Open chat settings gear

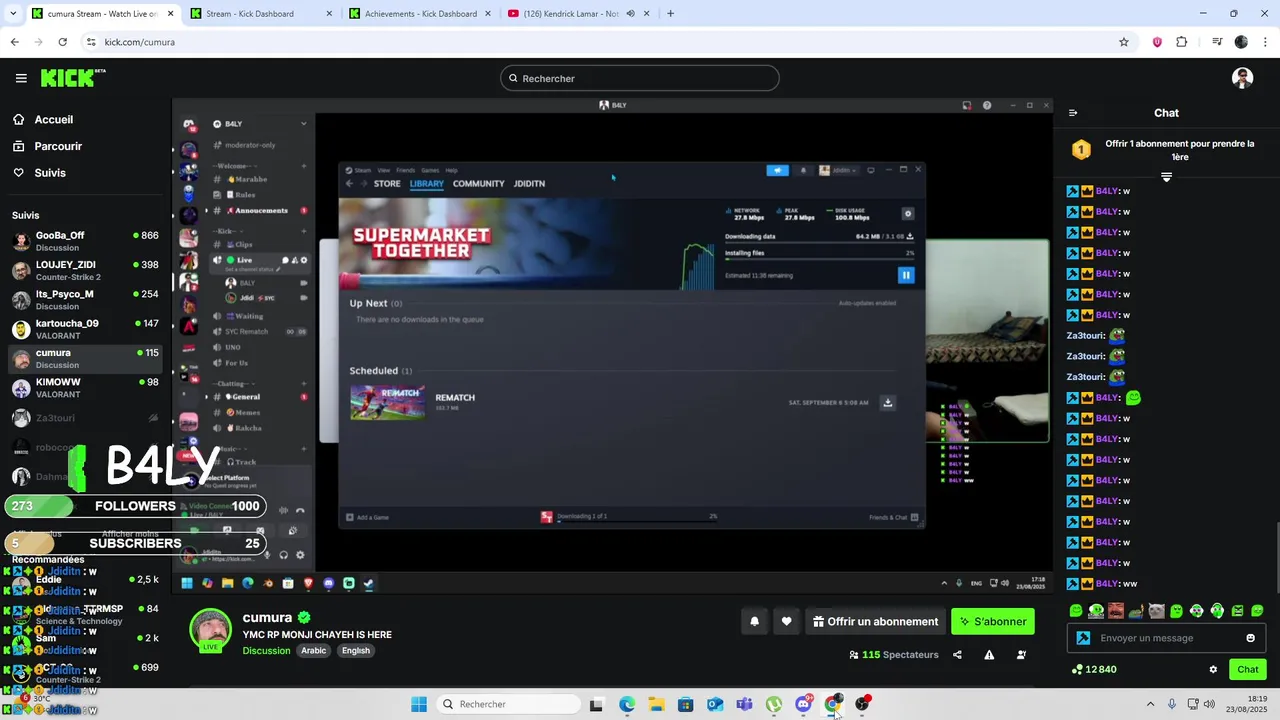(x=1213, y=669)
